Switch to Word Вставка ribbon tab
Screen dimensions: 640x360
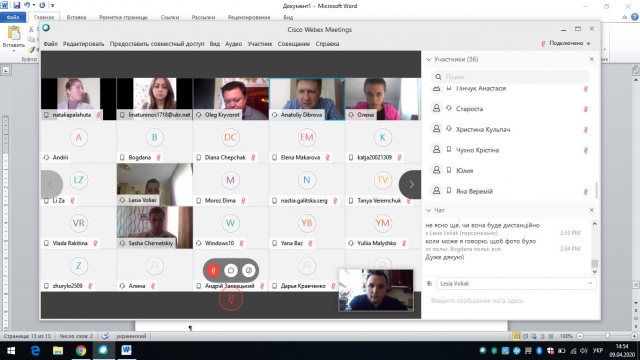click(76, 17)
